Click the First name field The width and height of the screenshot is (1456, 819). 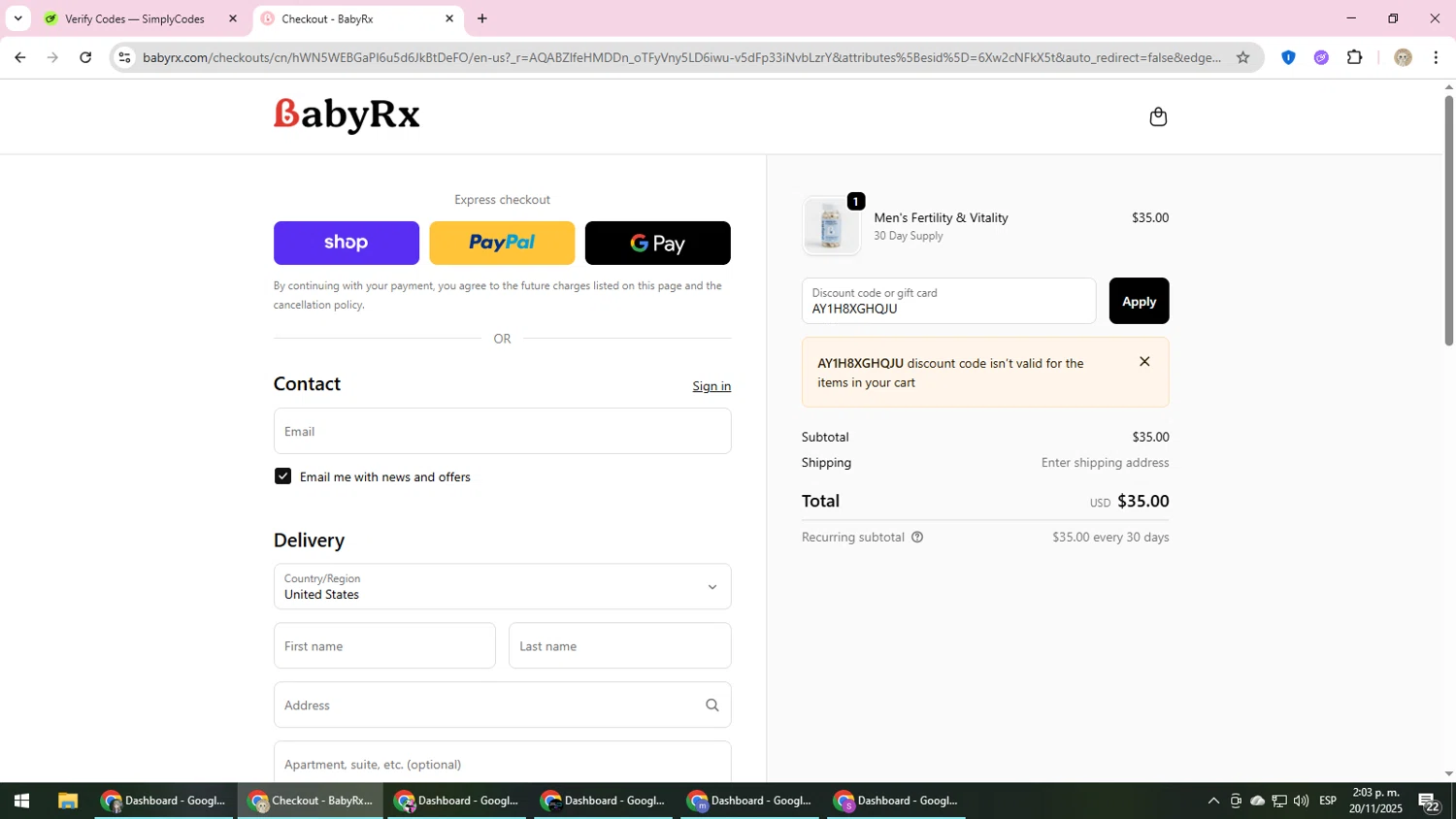tap(384, 645)
